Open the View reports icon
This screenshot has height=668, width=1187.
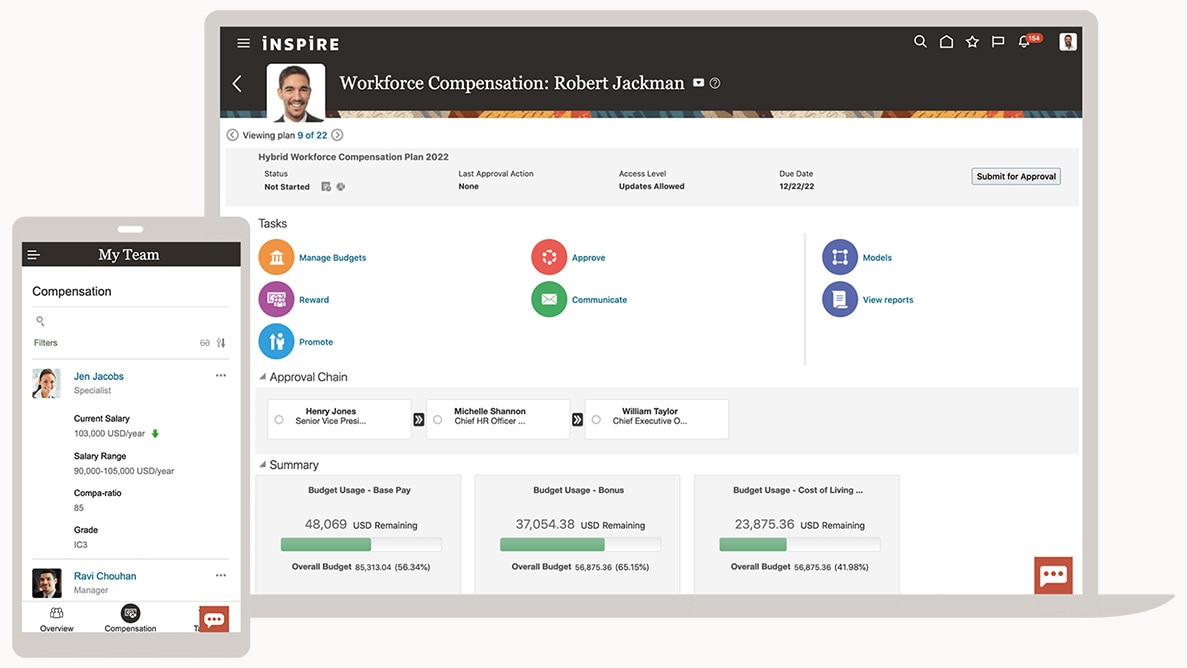point(840,300)
